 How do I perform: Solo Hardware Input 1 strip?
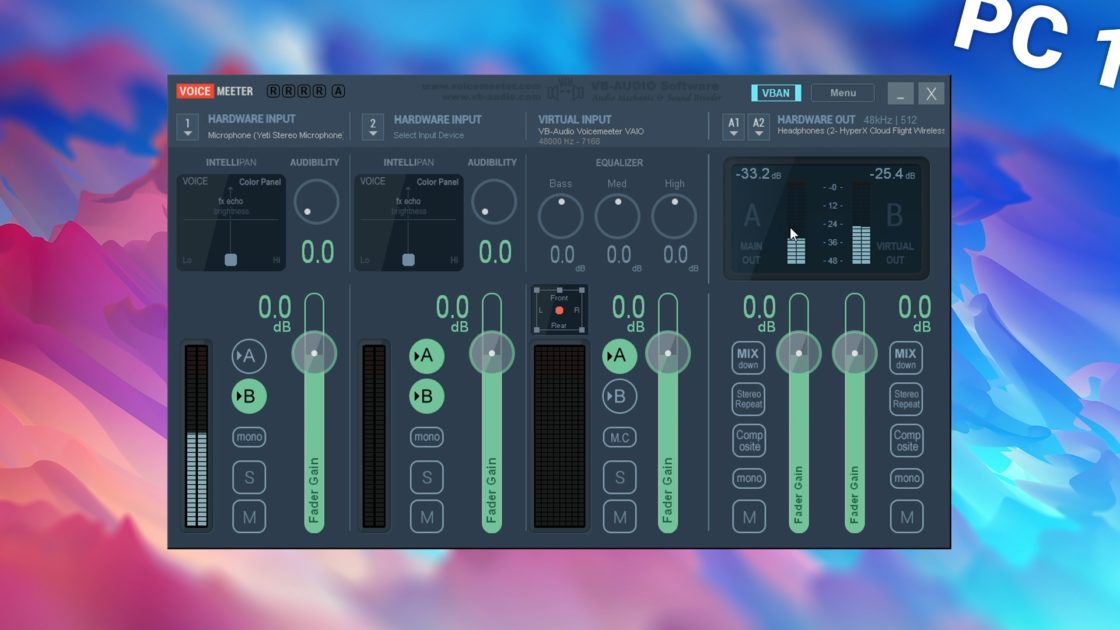[249, 476]
